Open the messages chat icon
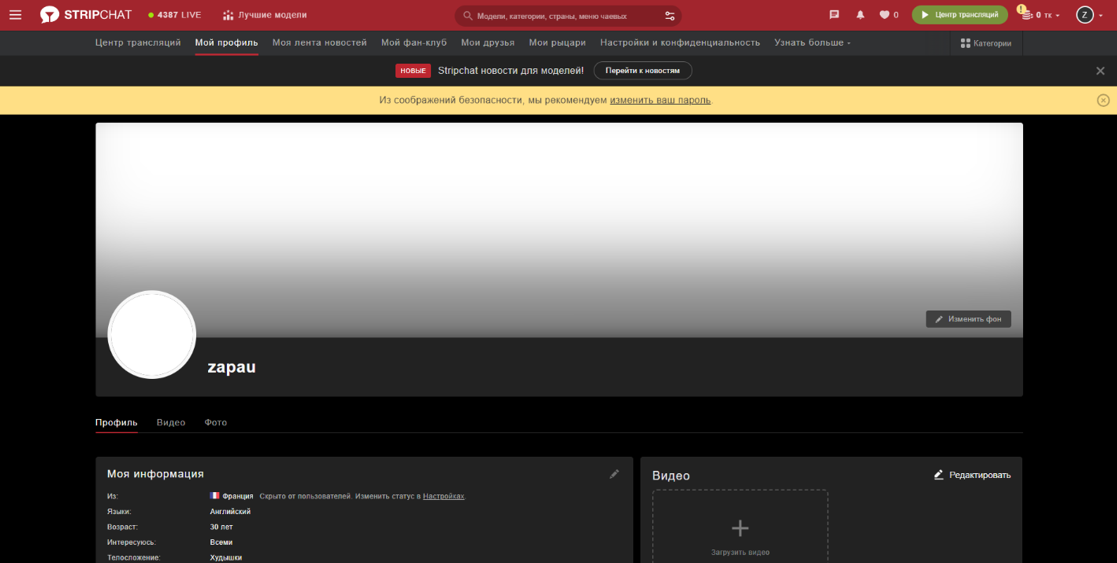The height and width of the screenshot is (563, 1117). 834,15
